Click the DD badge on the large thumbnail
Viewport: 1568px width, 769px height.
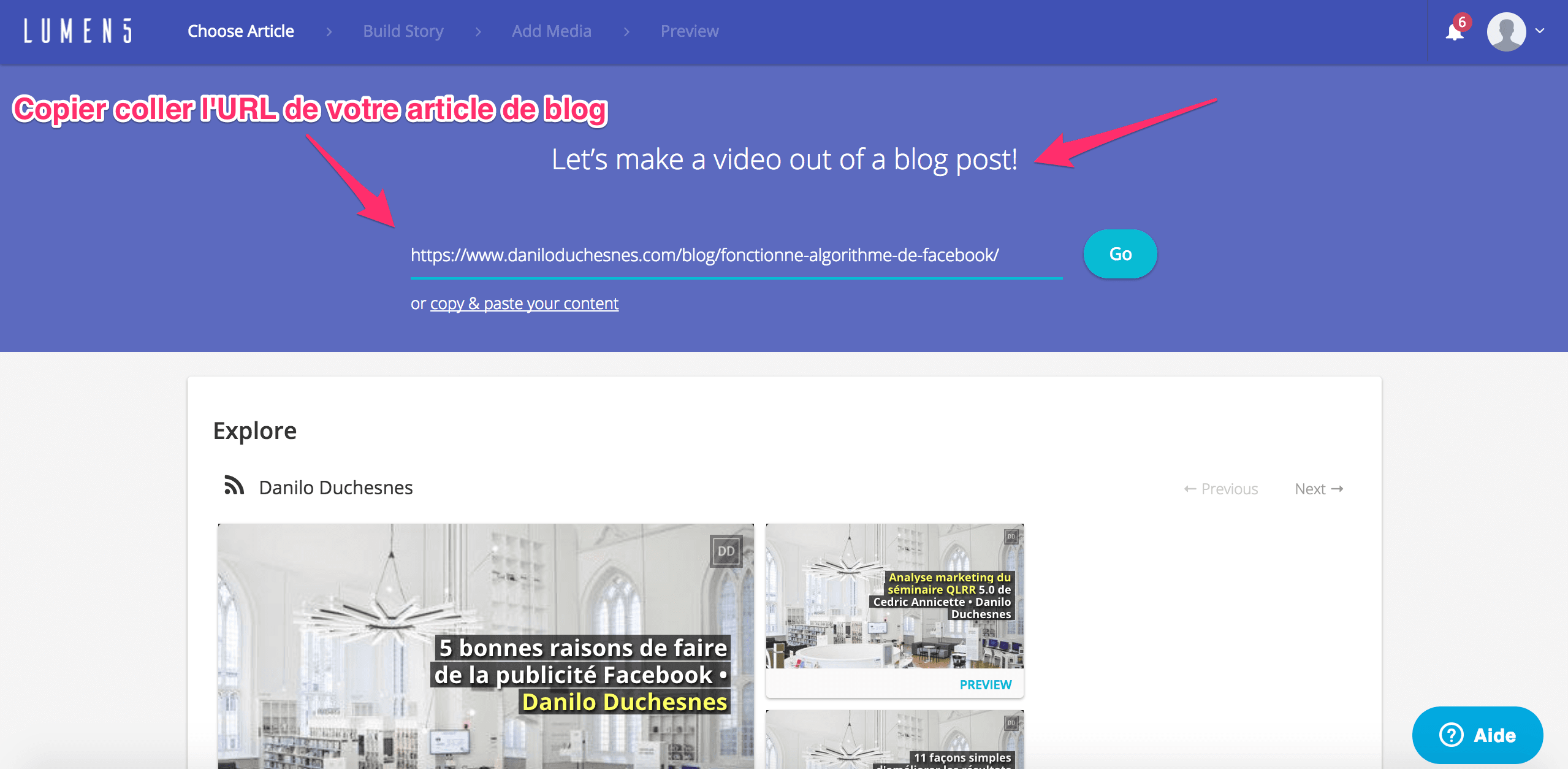tap(726, 551)
